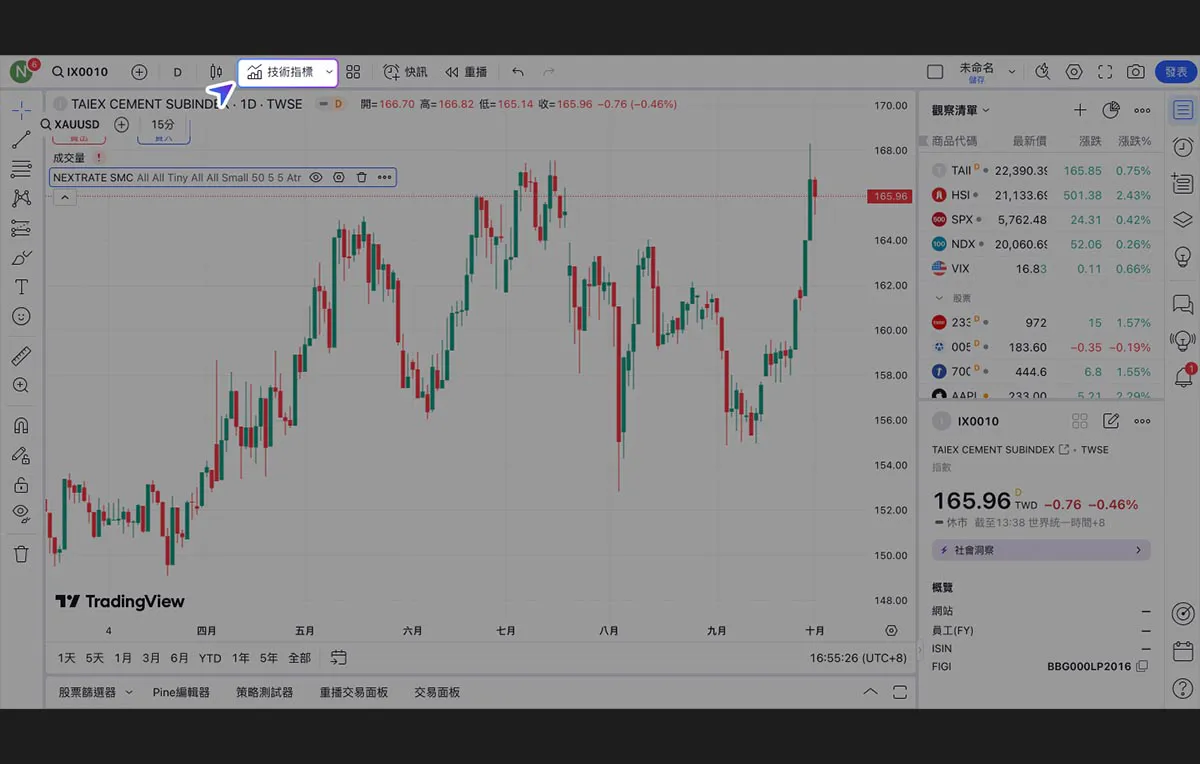Click the candlestick chart style icon

click(216, 72)
